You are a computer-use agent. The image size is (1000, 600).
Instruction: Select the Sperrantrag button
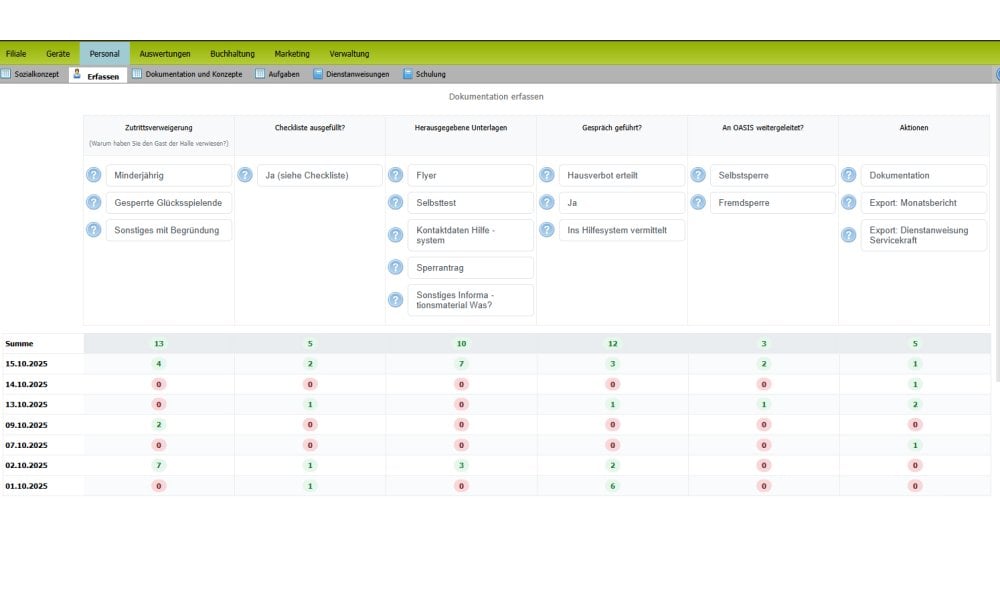pyautogui.click(x=471, y=268)
